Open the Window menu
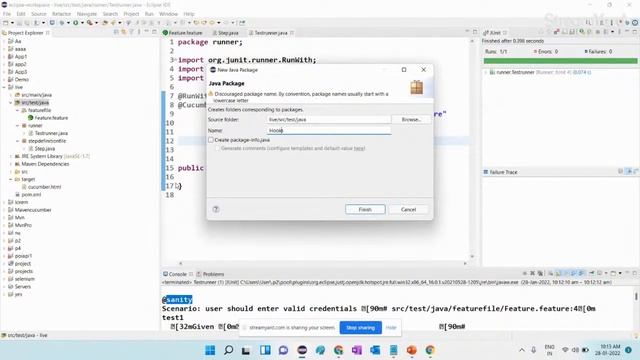This screenshot has height=360, width=640. point(168,14)
